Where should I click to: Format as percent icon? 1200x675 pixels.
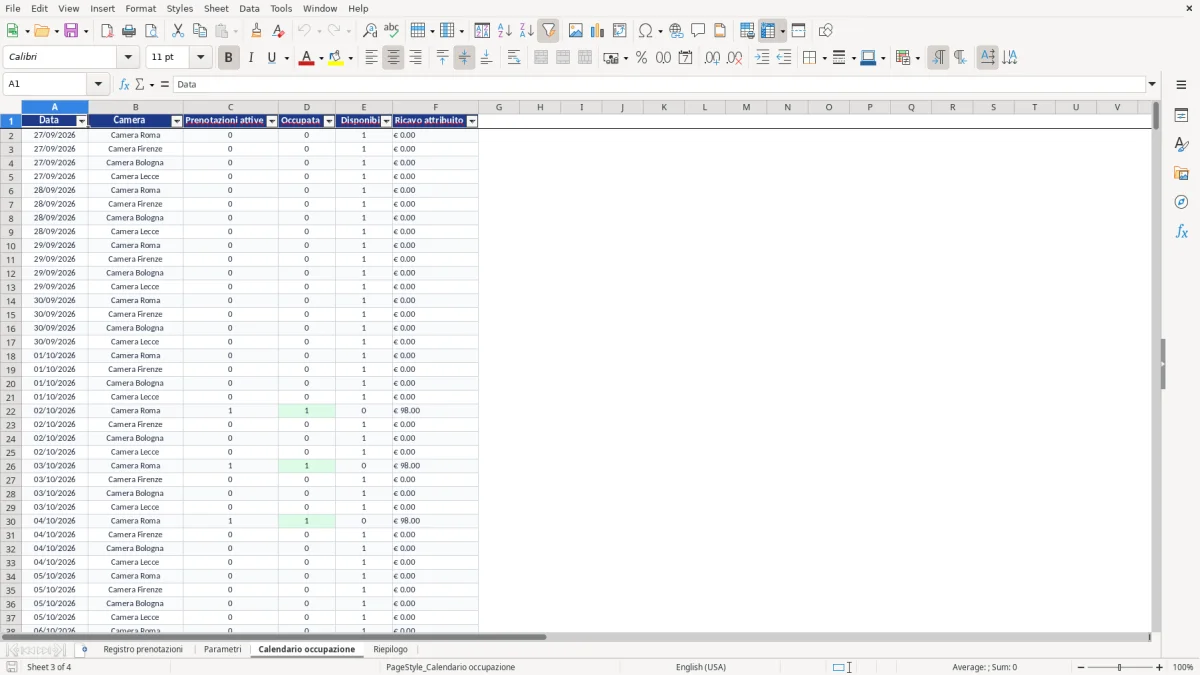pos(642,58)
